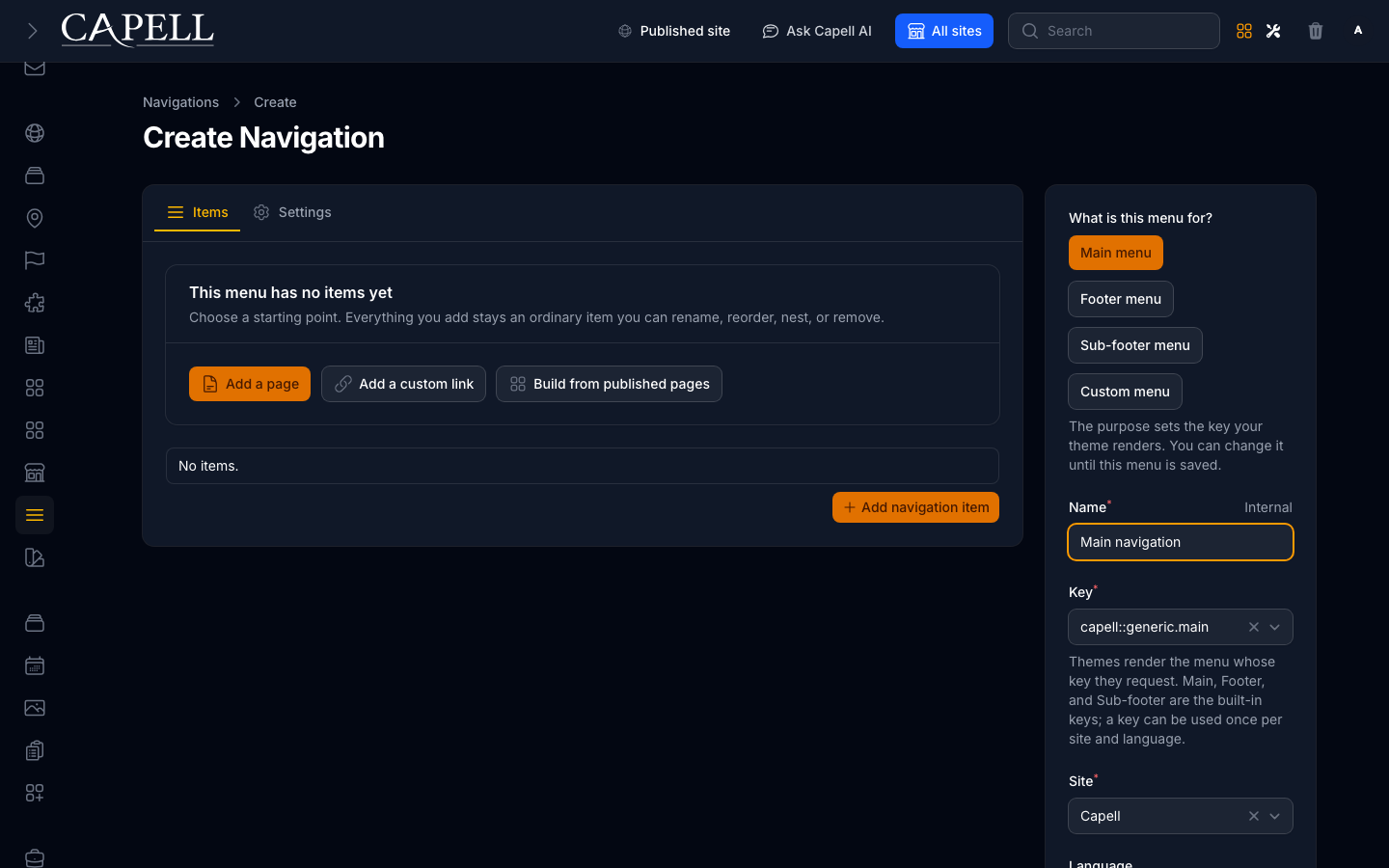Image resolution: width=1389 pixels, height=868 pixels.
Task: Focus the Search field in the top bar
Action: (1114, 31)
